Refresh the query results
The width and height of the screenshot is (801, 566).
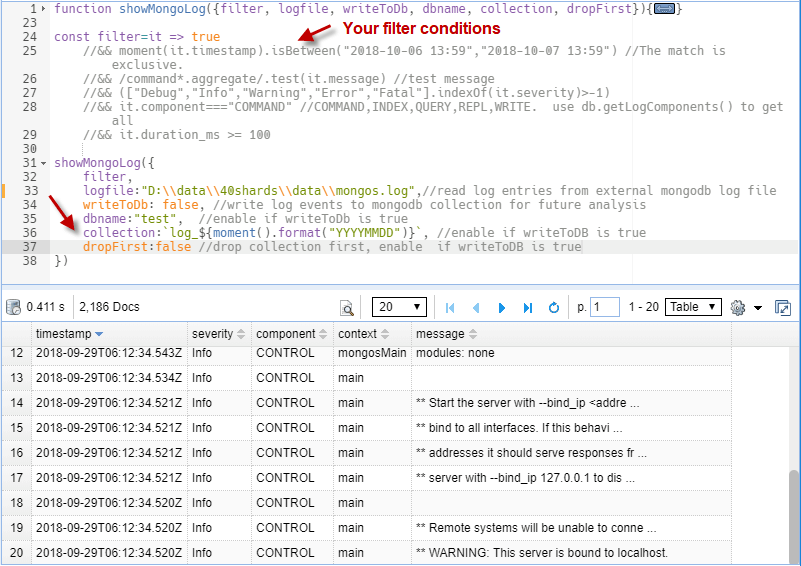pyautogui.click(x=554, y=308)
